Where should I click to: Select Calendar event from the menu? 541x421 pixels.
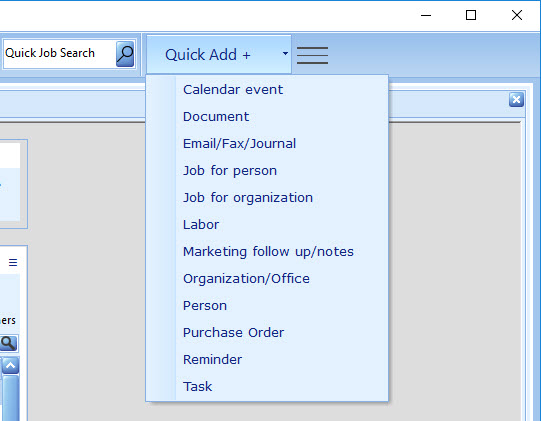tap(233, 90)
